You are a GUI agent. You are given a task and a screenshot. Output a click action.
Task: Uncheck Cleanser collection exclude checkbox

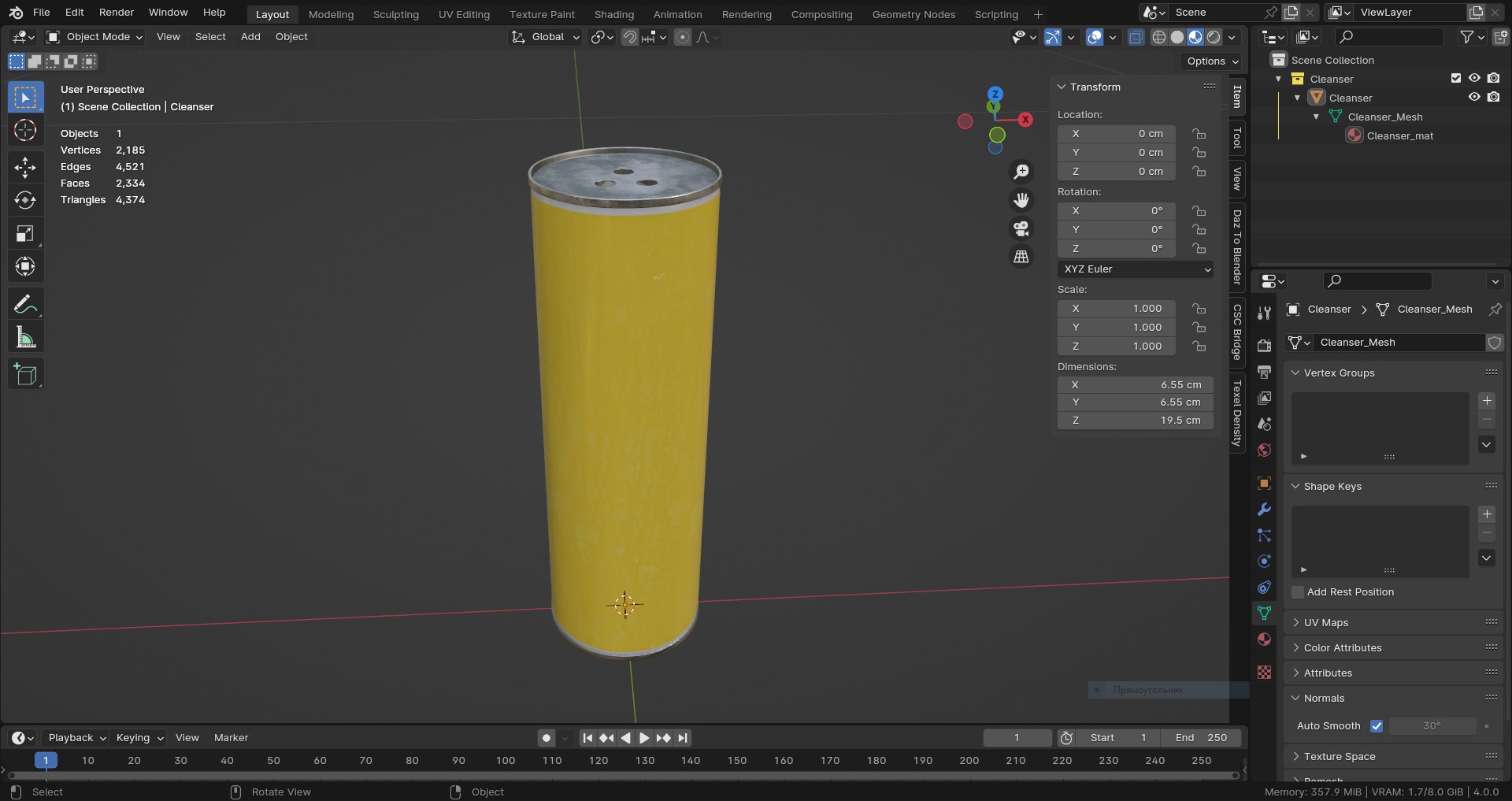(1456, 79)
